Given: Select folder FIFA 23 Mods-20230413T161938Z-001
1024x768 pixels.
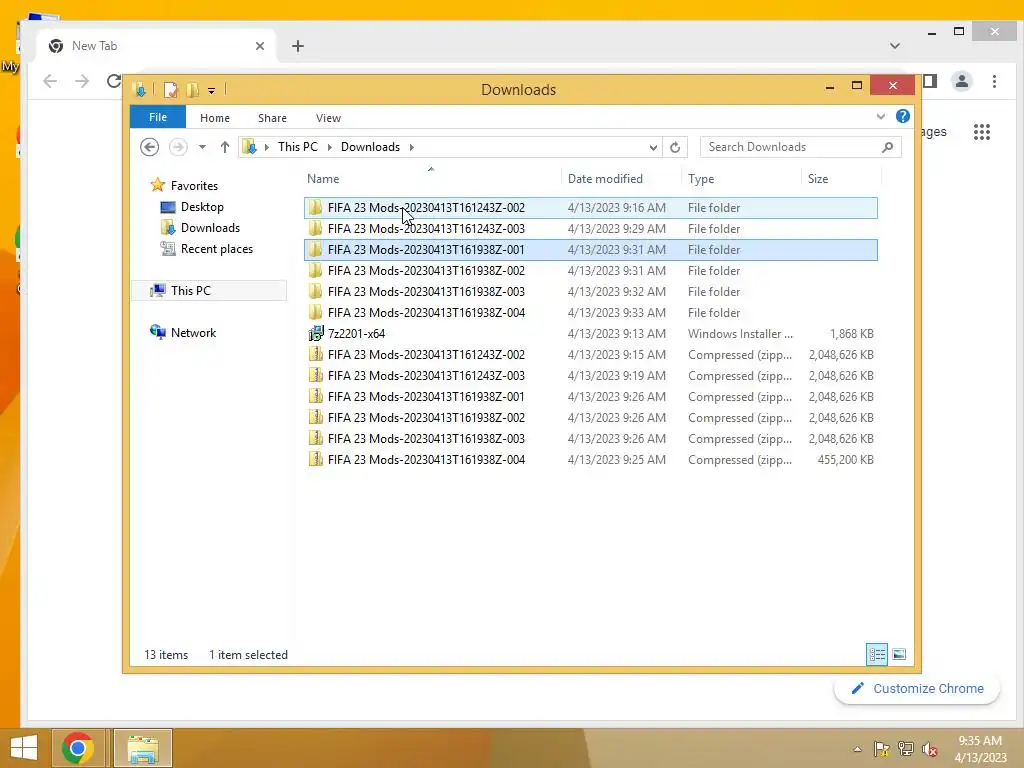Looking at the screenshot, I should coord(590,249).
